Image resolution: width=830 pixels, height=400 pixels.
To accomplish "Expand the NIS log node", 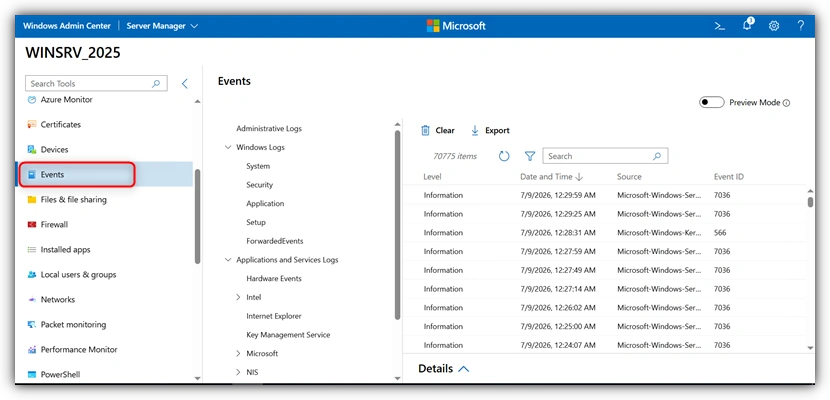I will click(238, 372).
